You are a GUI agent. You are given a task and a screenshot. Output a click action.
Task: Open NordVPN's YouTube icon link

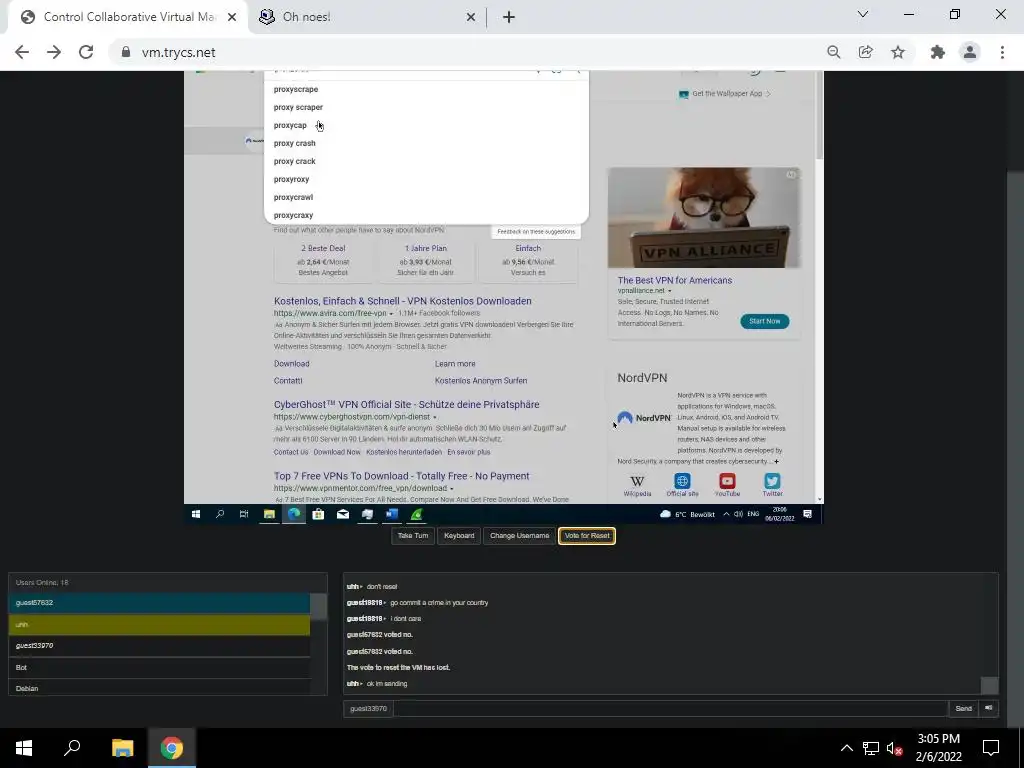point(727,485)
